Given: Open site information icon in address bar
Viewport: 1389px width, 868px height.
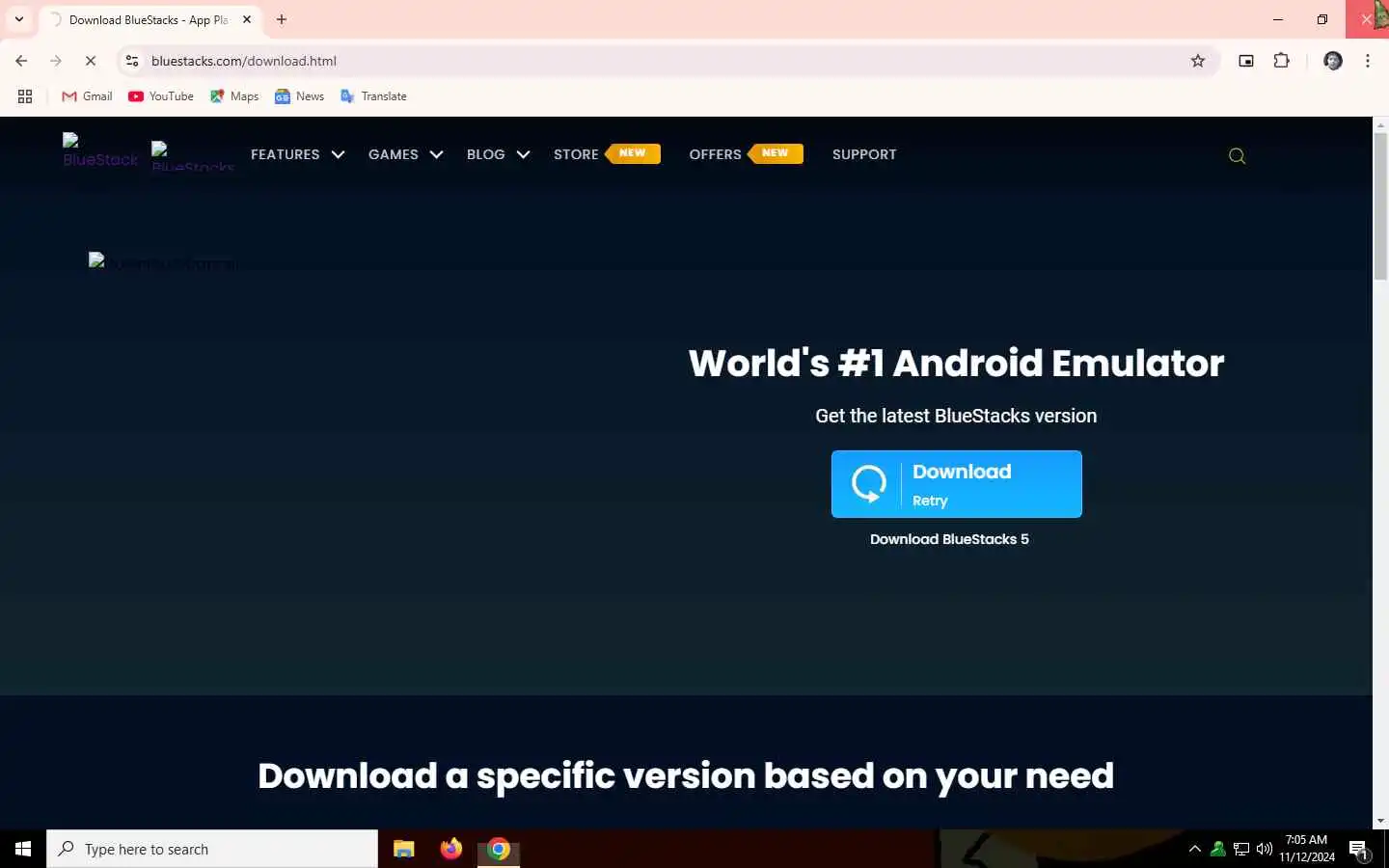Looking at the screenshot, I should click(132, 61).
